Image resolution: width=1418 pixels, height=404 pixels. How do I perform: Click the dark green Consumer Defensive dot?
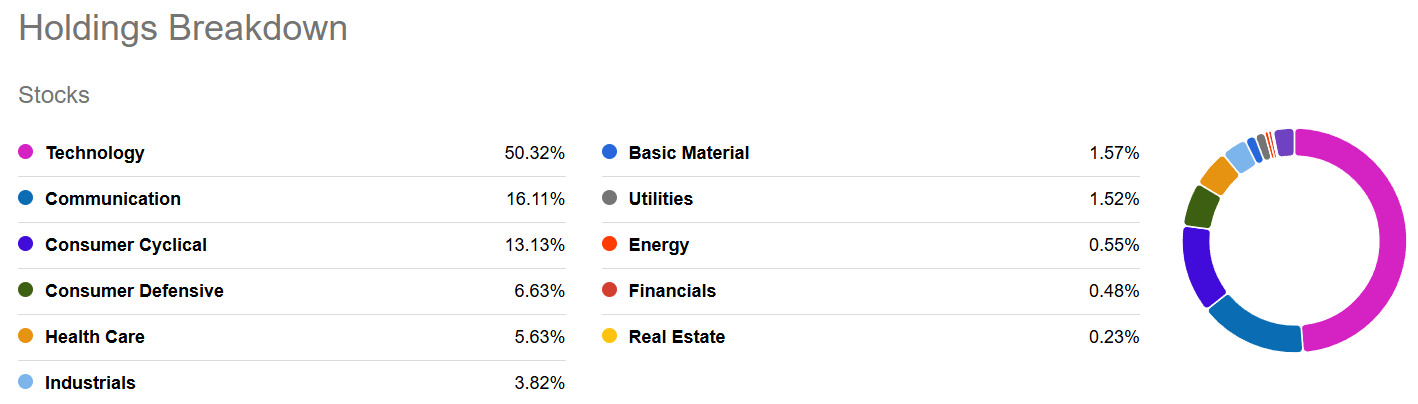click(x=26, y=290)
